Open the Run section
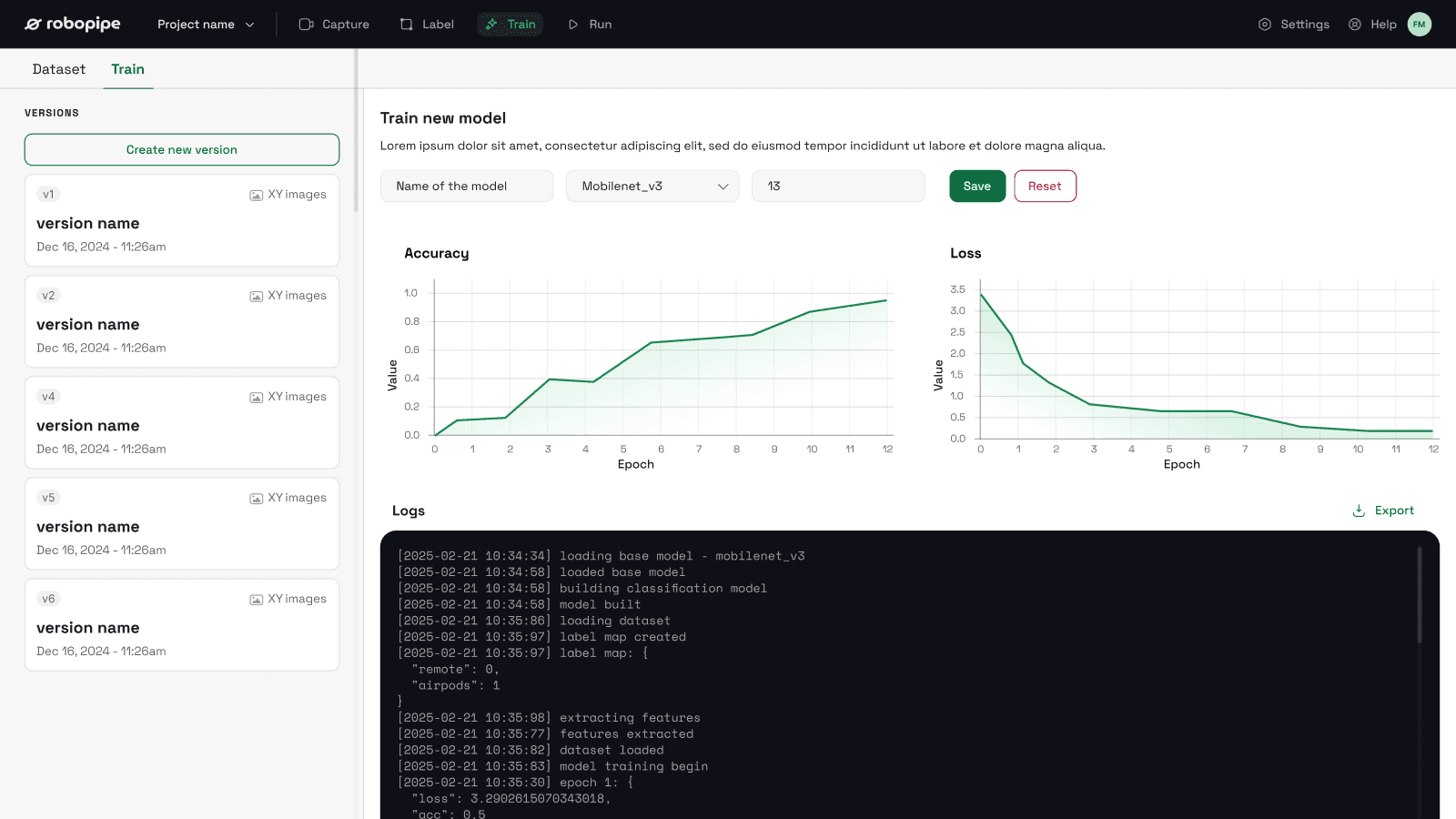Viewport: 1456px width, 819px height. tap(590, 25)
